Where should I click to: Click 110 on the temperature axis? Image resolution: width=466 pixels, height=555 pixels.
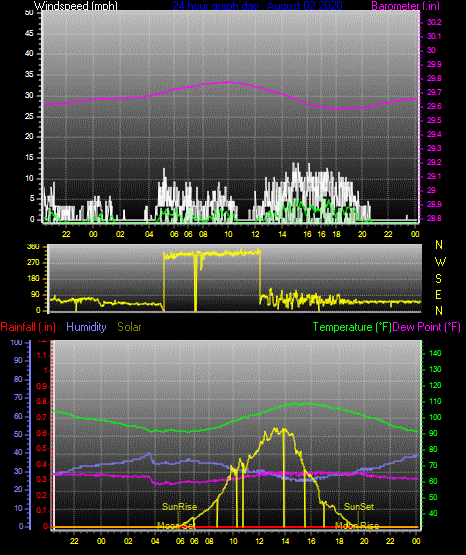click(x=435, y=401)
